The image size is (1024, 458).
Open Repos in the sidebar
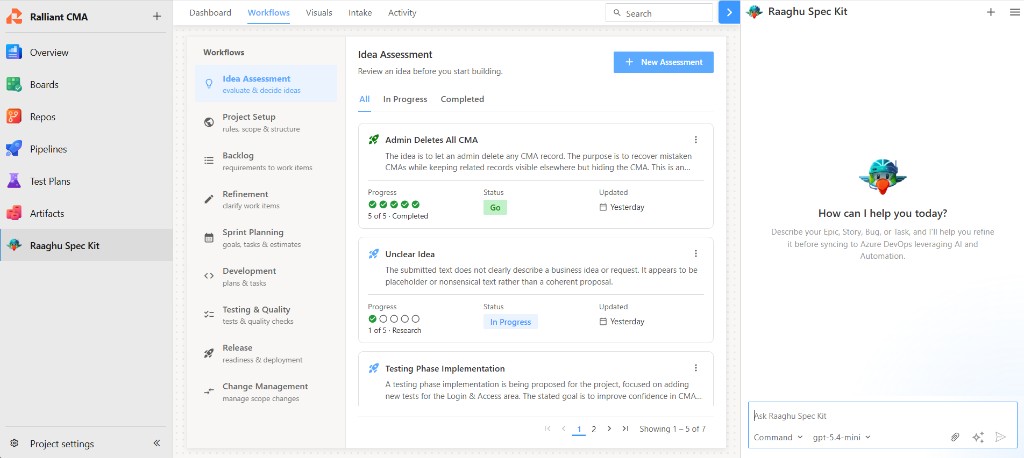point(86,117)
